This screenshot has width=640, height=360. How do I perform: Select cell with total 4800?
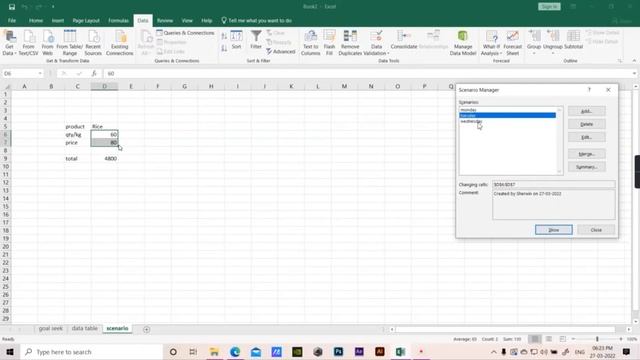(104, 158)
